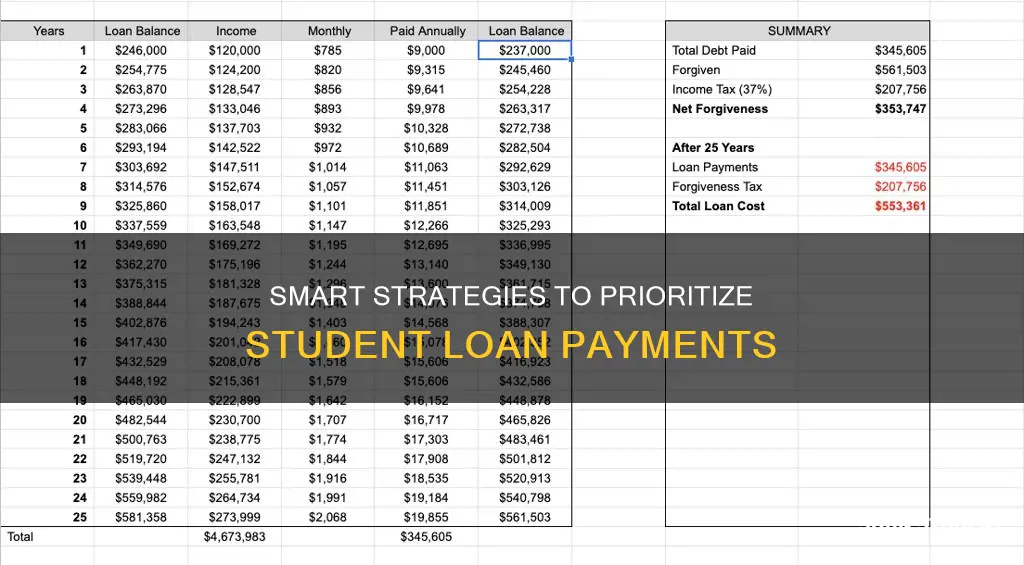Select total paid $345,605 in Total row
This screenshot has height=565, width=1024.
[x=426, y=537]
